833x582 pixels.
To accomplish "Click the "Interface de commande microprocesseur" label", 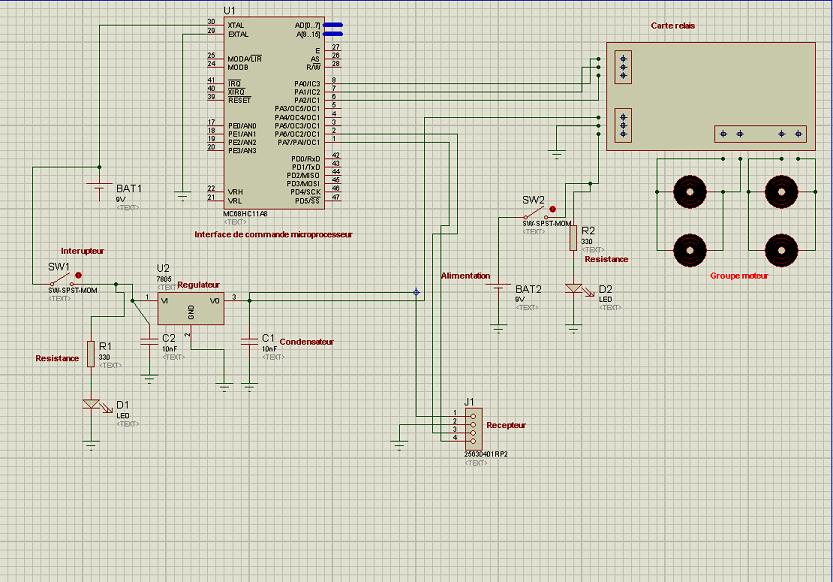I will click(x=273, y=234).
